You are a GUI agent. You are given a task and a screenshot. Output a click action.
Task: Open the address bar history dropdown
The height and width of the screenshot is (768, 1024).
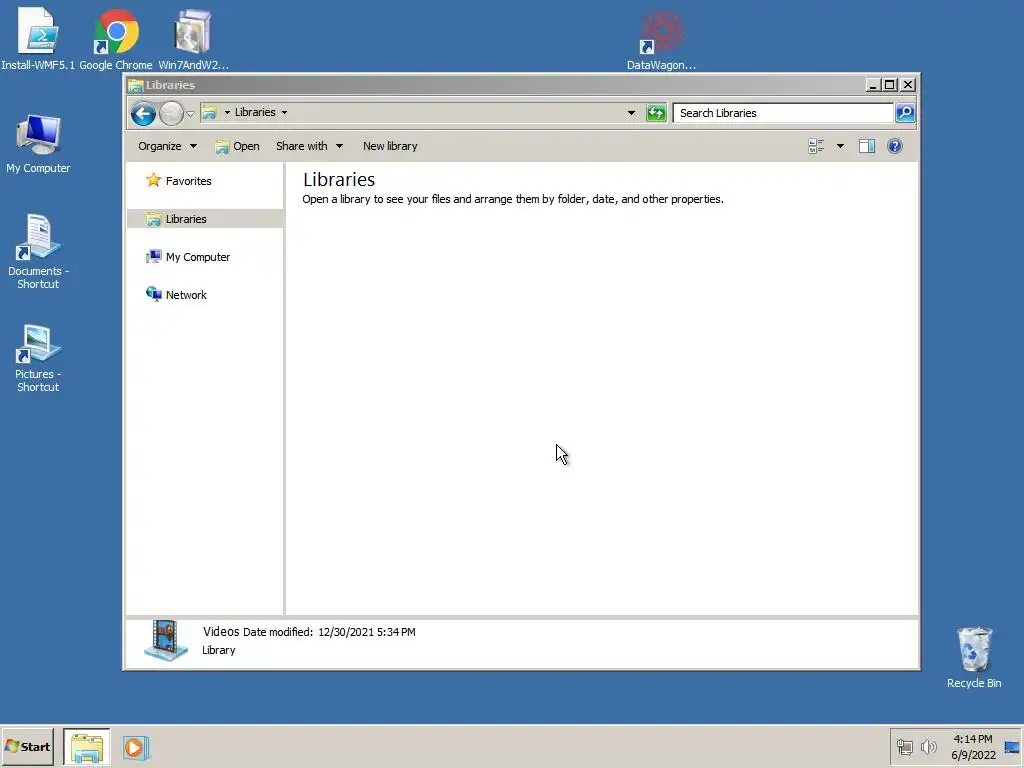click(631, 113)
